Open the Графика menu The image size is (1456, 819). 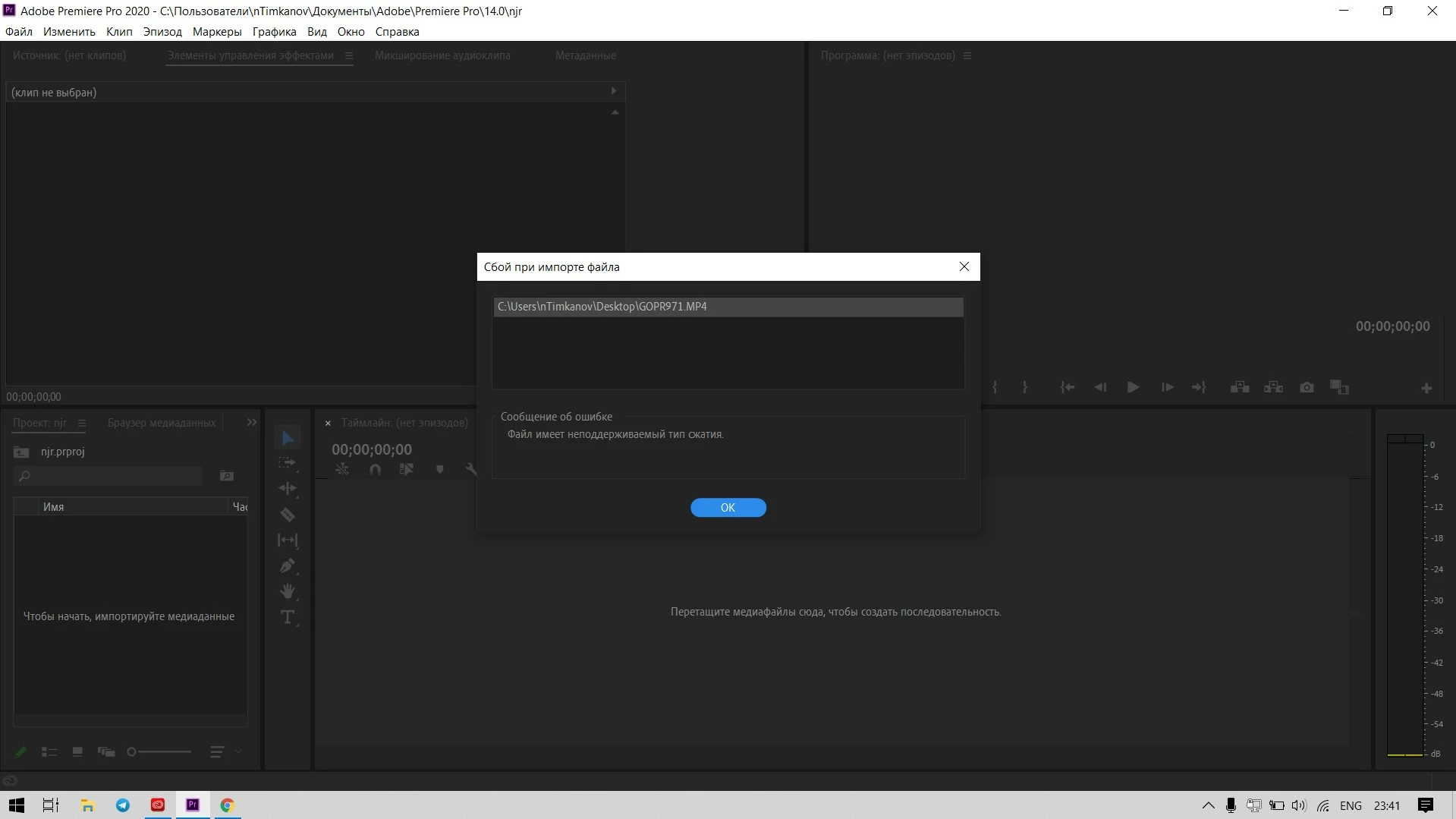coord(274,32)
